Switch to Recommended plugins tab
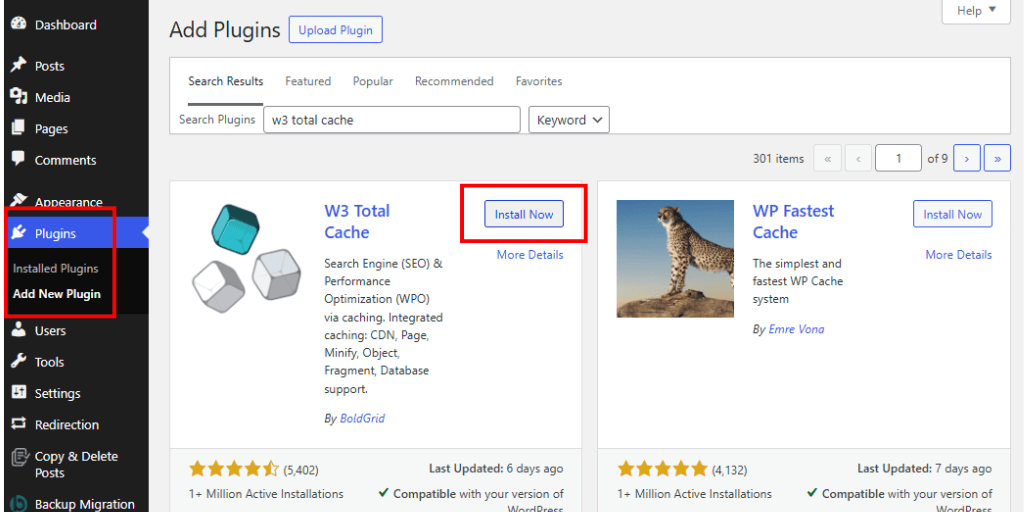The width and height of the screenshot is (1024, 512). click(454, 81)
